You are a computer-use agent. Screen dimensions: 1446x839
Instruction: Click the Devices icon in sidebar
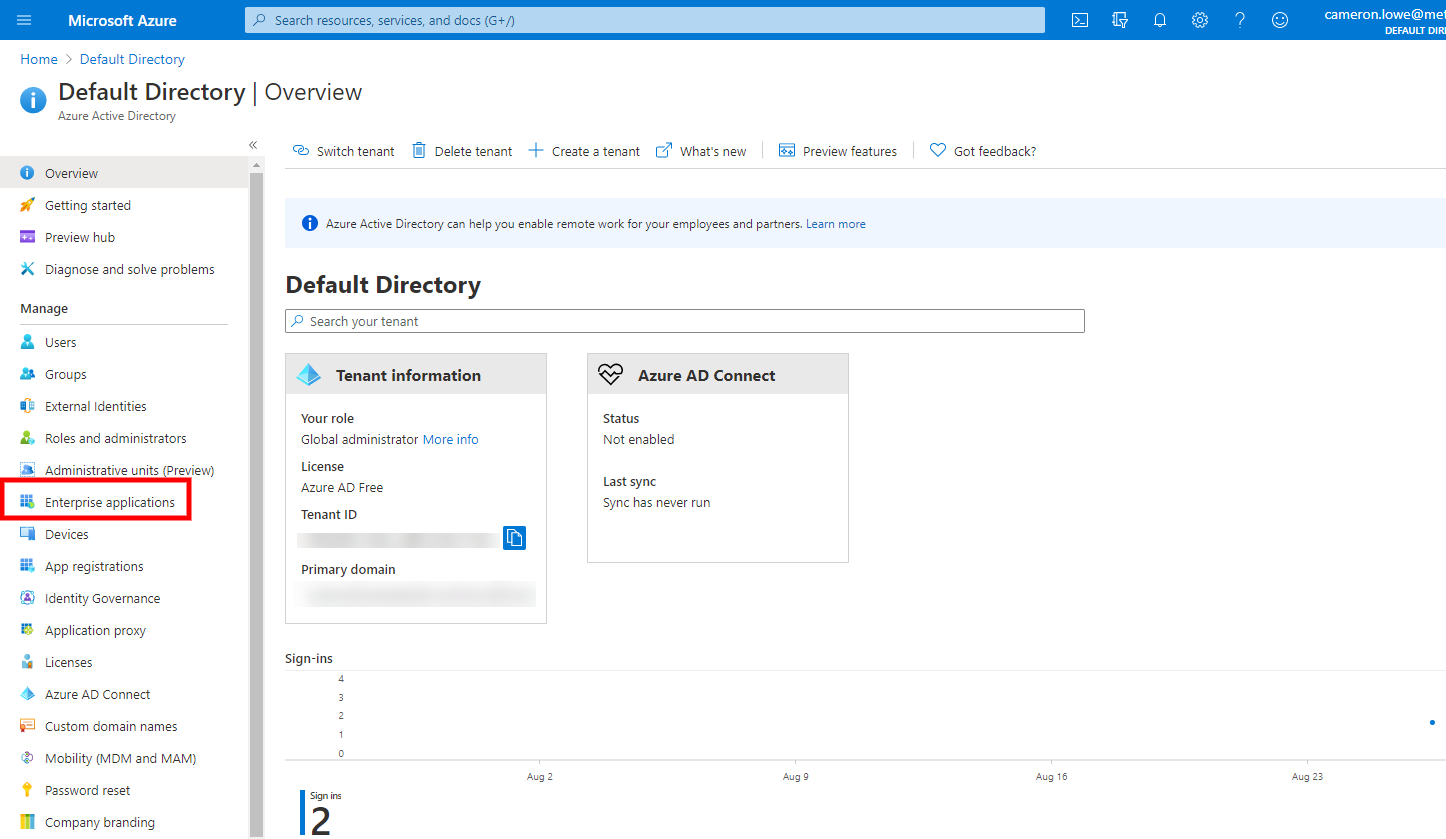tap(28, 534)
